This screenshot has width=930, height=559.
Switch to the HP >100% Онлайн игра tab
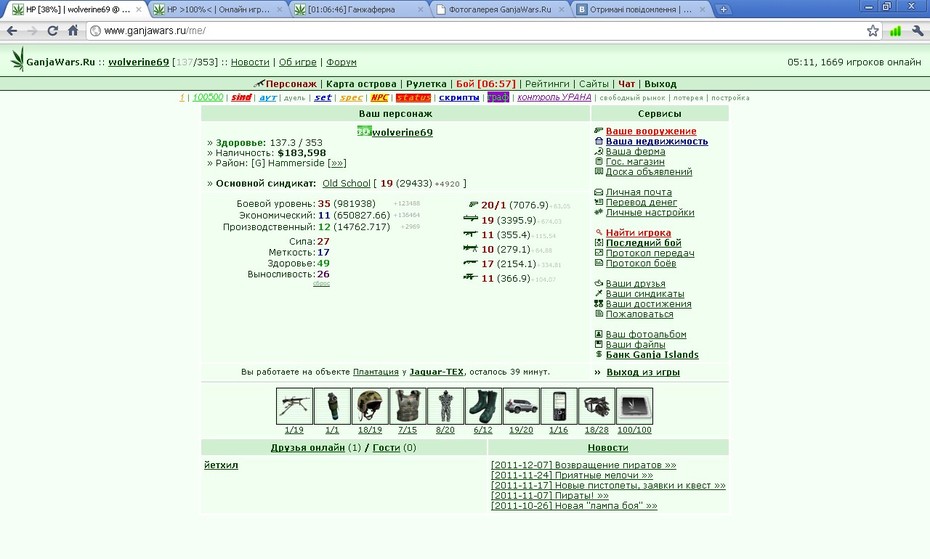point(218,9)
